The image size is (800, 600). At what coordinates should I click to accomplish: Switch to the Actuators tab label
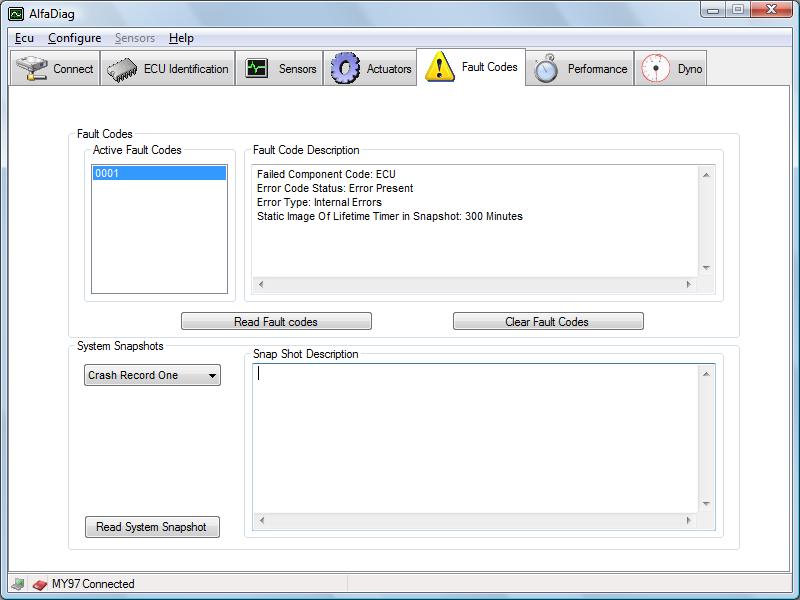pos(389,69)
